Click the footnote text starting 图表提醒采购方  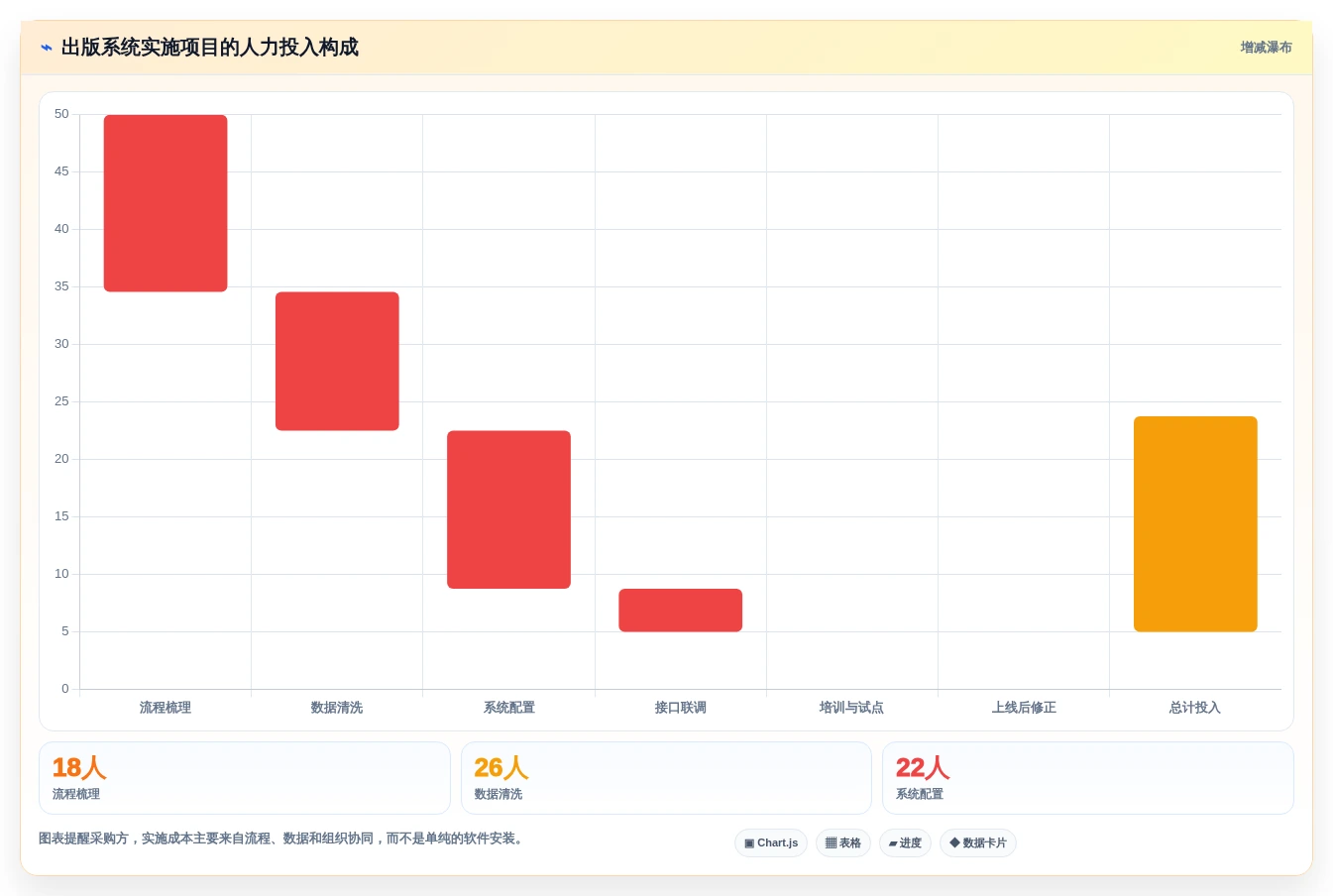pyautogui.click(x=281, y=839)
